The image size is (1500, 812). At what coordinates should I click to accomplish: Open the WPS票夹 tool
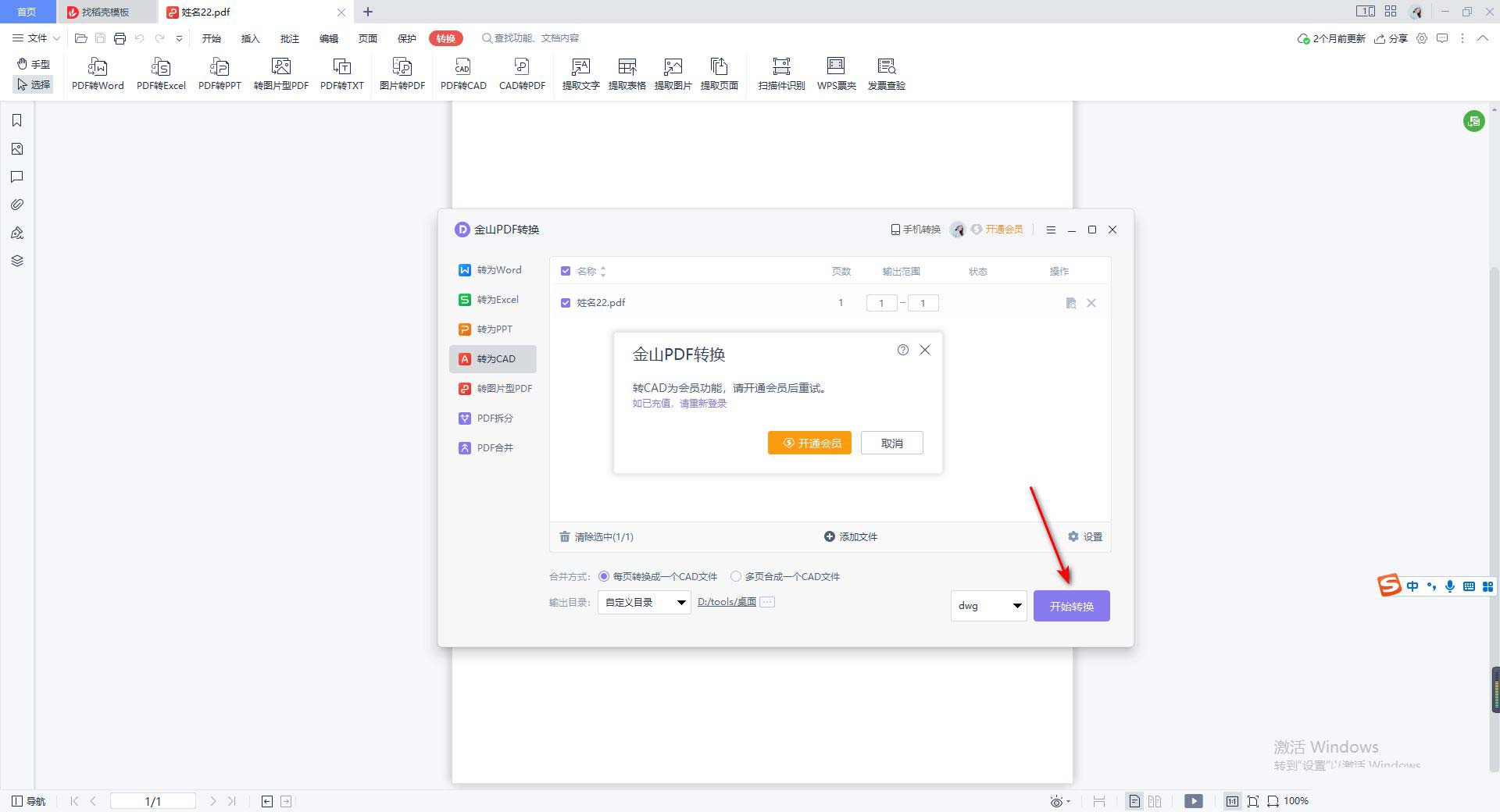pyautogui.click(x=836, y=74)
